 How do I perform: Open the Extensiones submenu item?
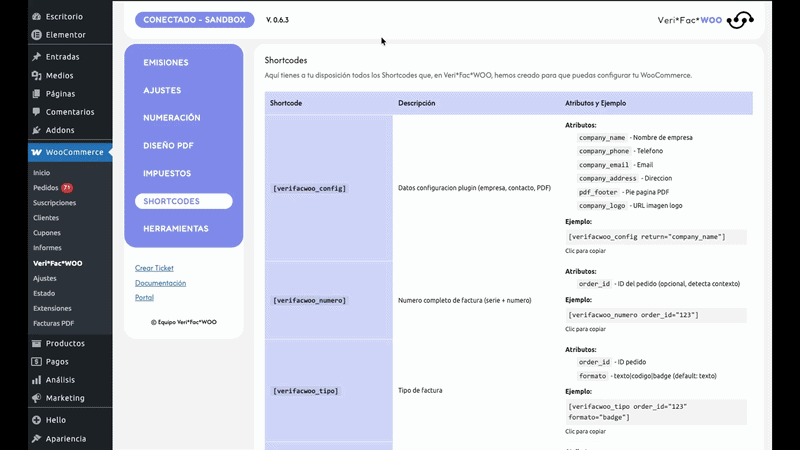pyautogui.click(x=52, y=308)
